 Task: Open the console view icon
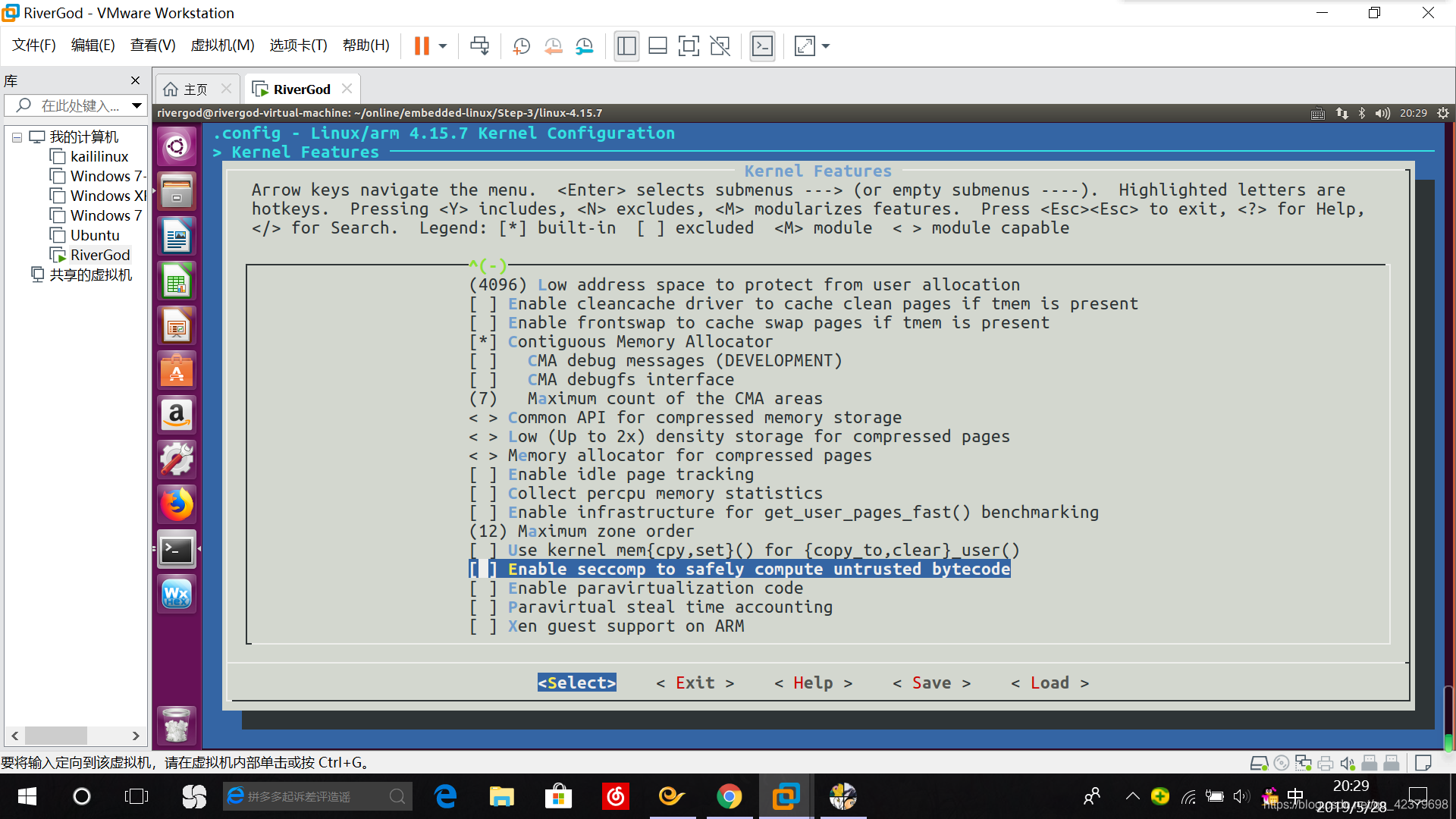[762, 46]
